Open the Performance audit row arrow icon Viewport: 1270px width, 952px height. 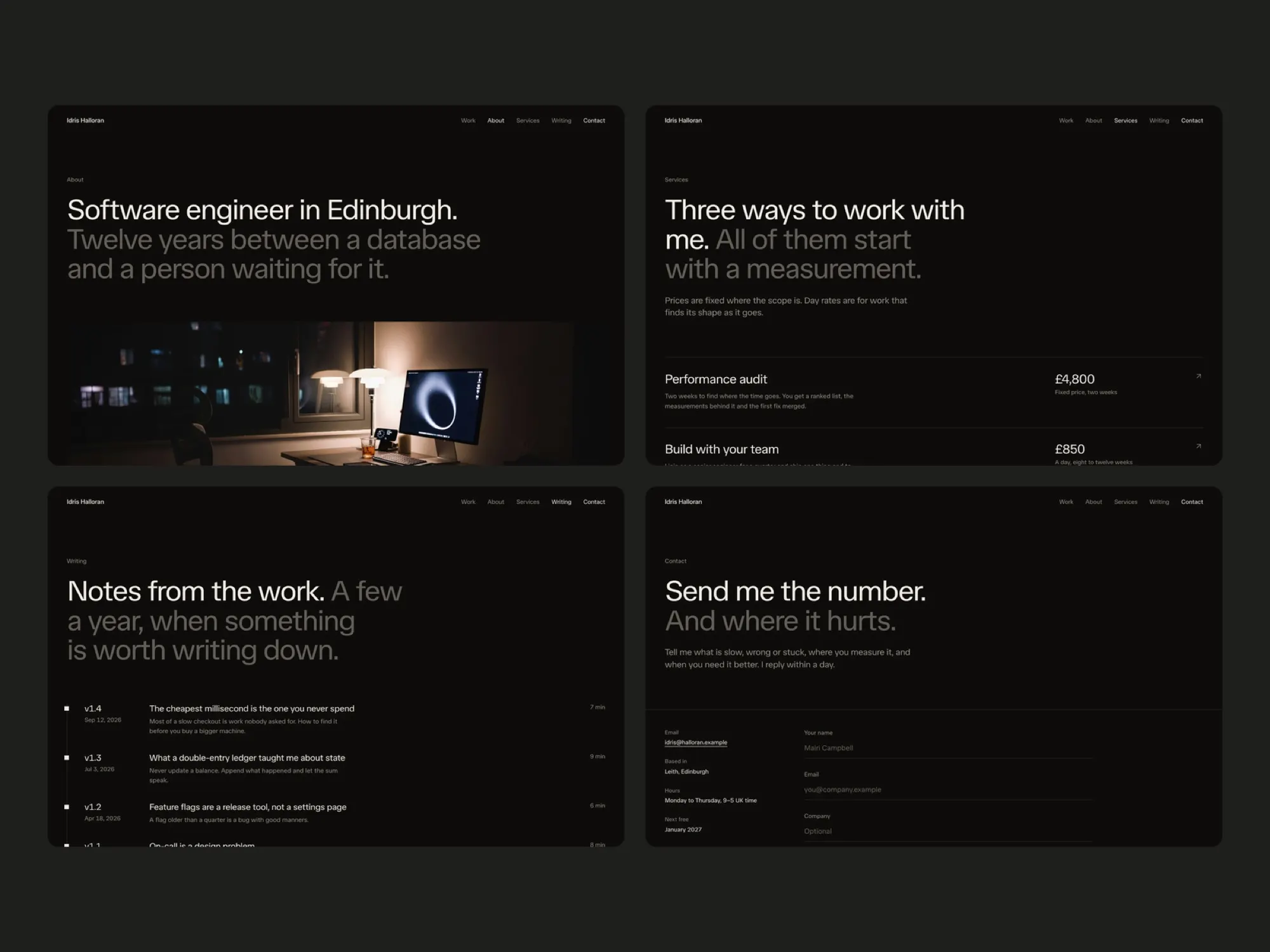click(x=1198, y=376)
